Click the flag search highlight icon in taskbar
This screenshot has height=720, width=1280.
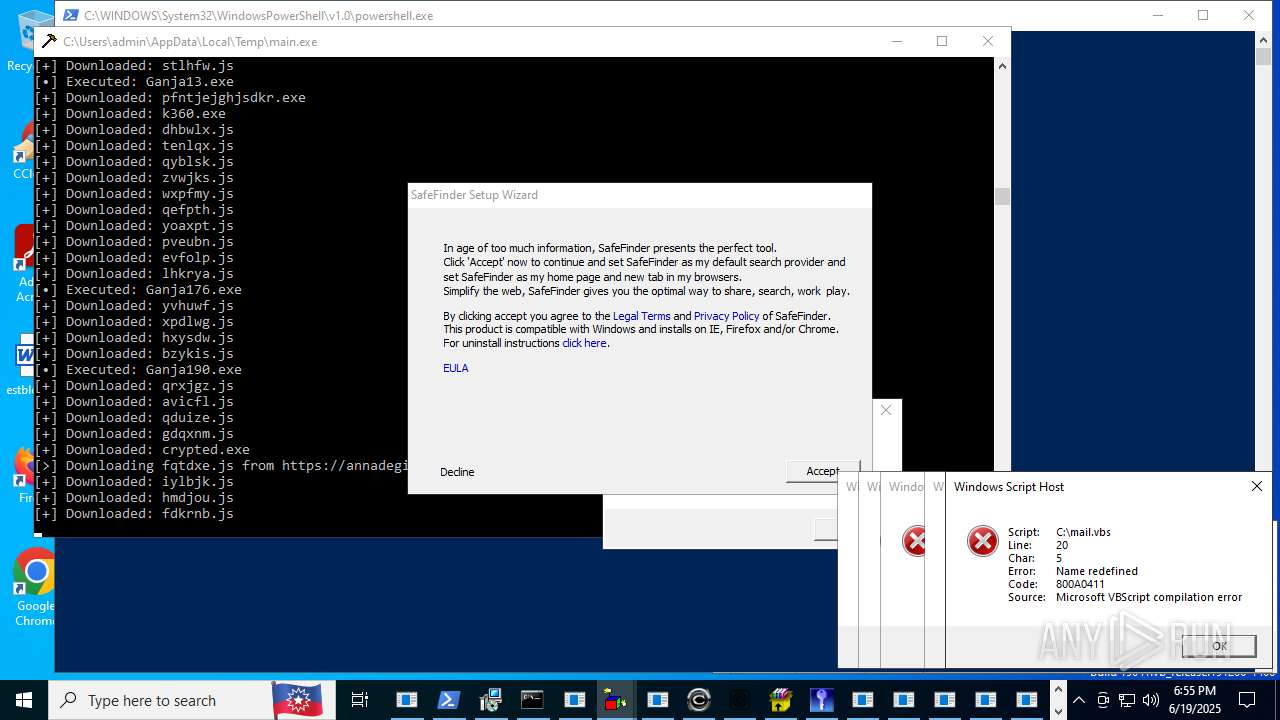(297, 700)
